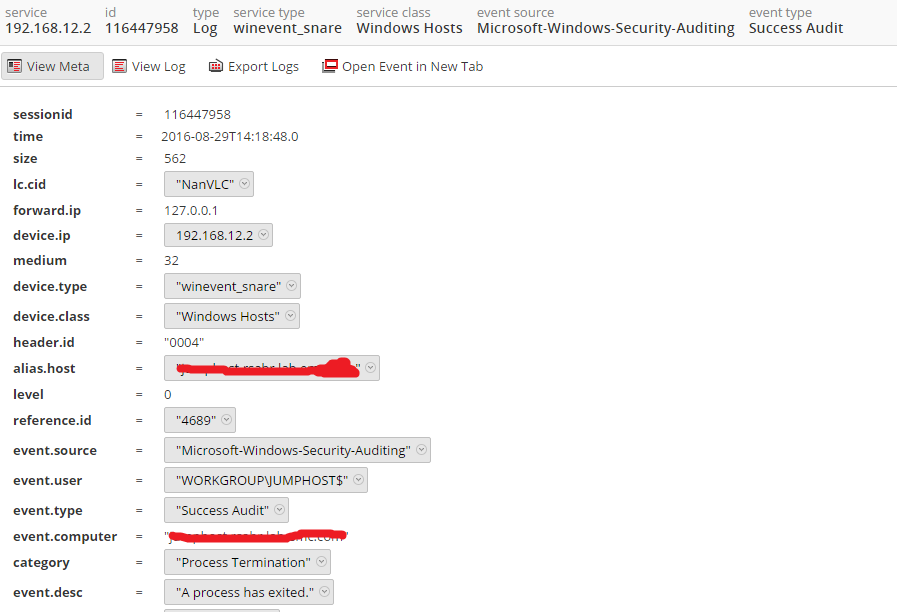The image size is (897, 612).
Task: Click the sessionid field label
Action: pyautogui.click(x=43, y=114)
